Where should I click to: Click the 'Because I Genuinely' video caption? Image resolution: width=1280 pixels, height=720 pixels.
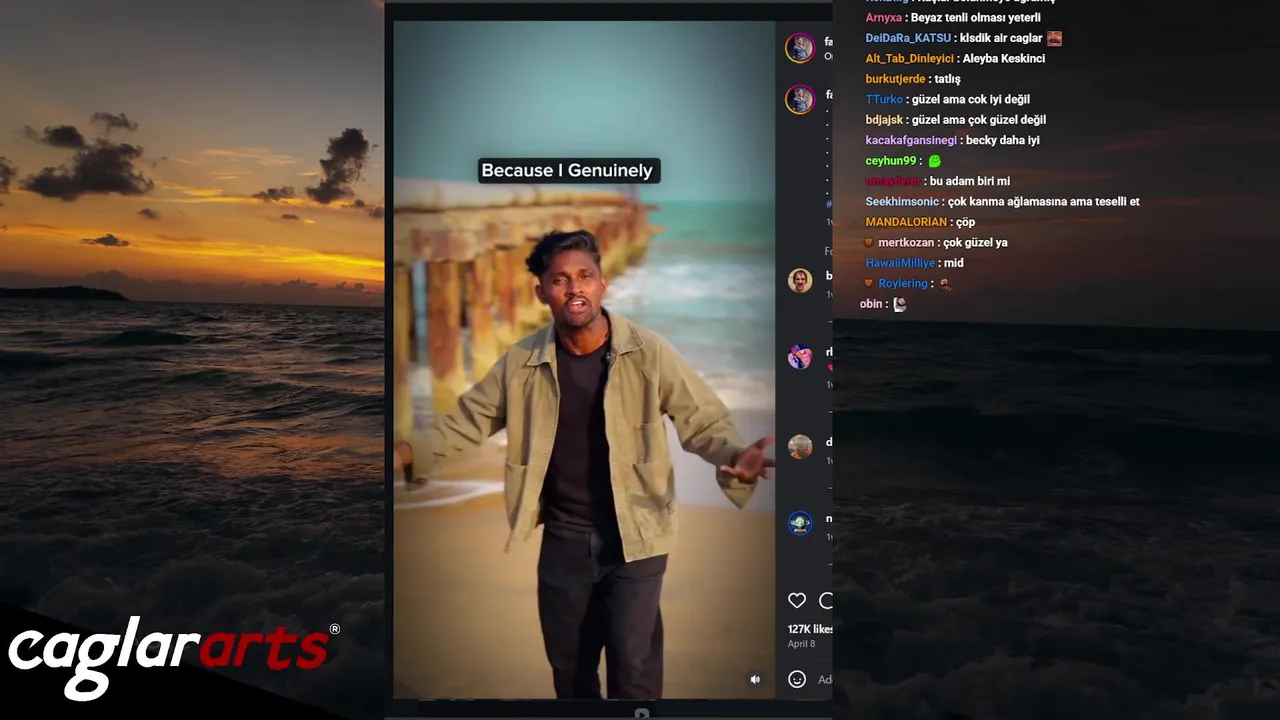click(567, 170)
